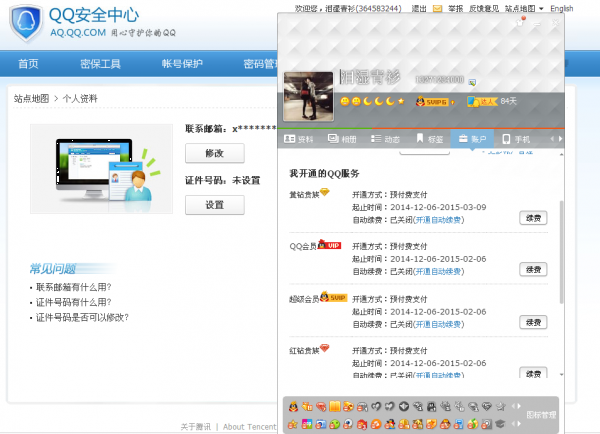The width and height of the screenshot is (600, 434).
Task: Enable 开通自动续费 for 超级会员
Action: 438,324
